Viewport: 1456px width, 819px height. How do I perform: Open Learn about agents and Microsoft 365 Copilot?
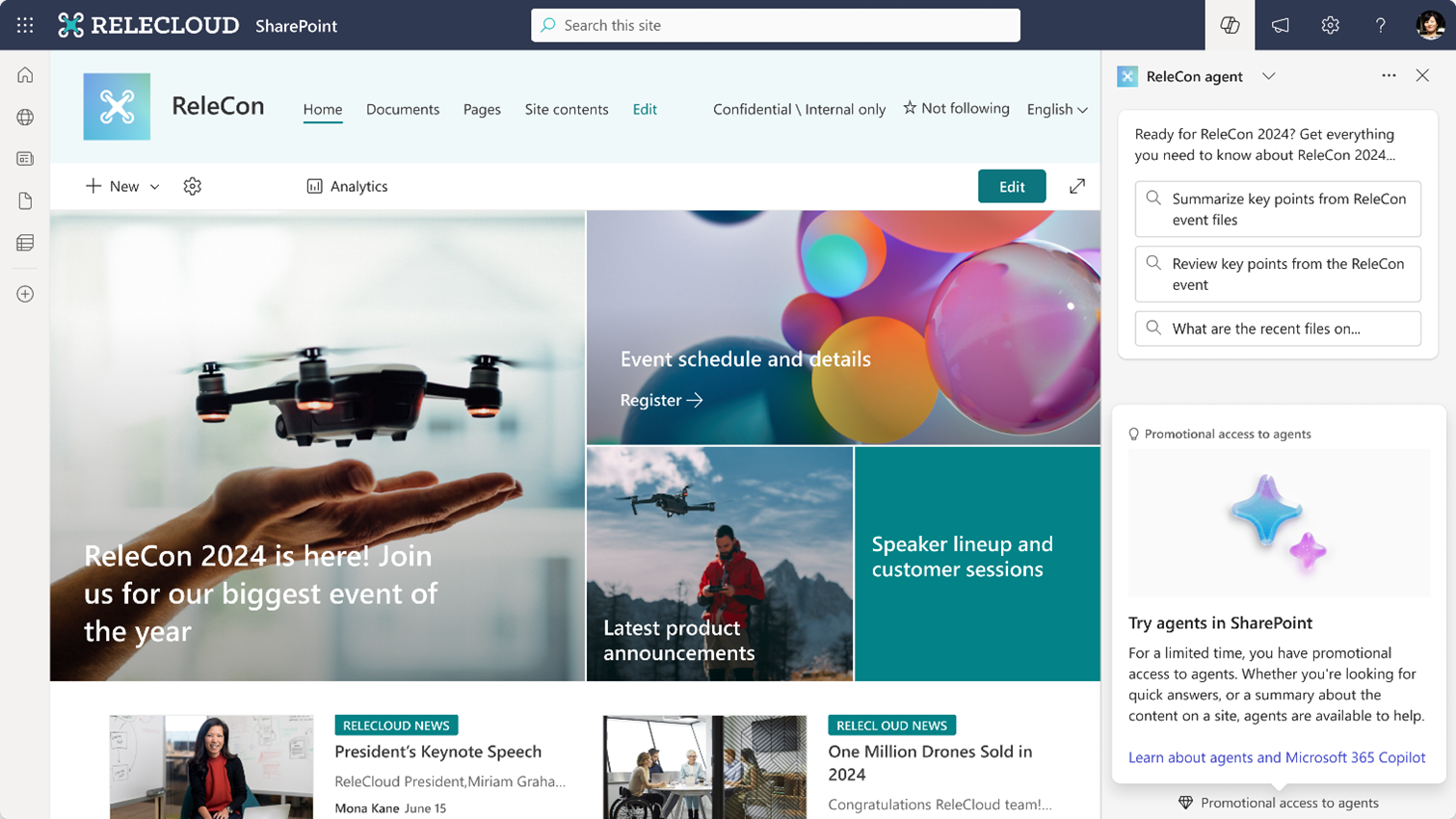(1278, 757)
